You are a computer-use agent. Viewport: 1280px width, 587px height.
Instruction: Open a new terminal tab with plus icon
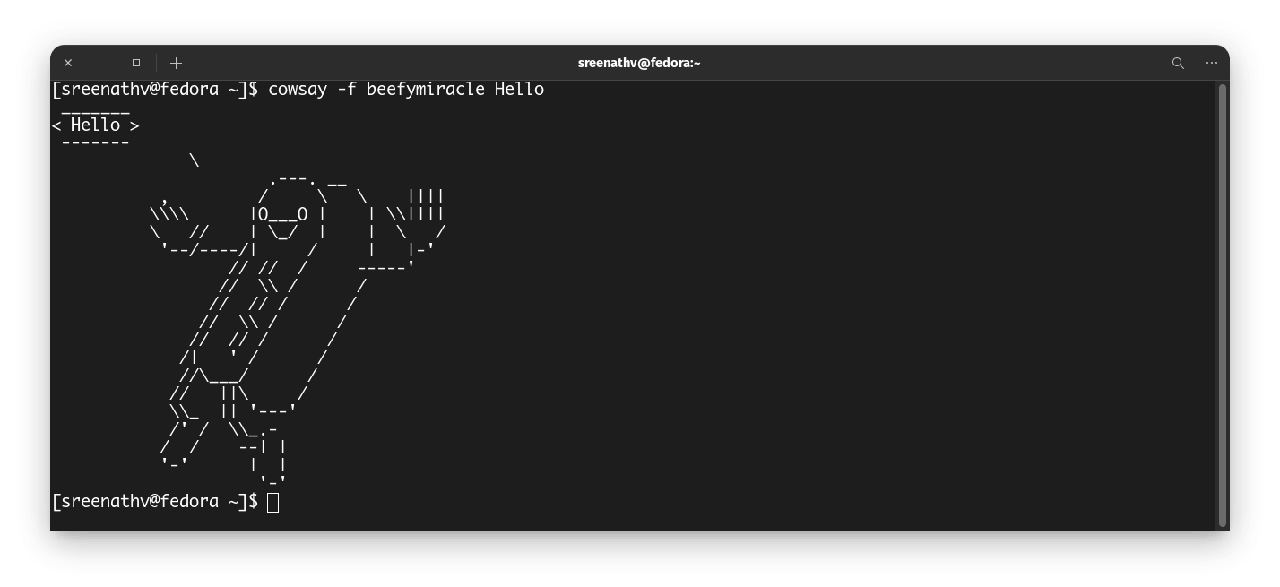click(176, 62)
